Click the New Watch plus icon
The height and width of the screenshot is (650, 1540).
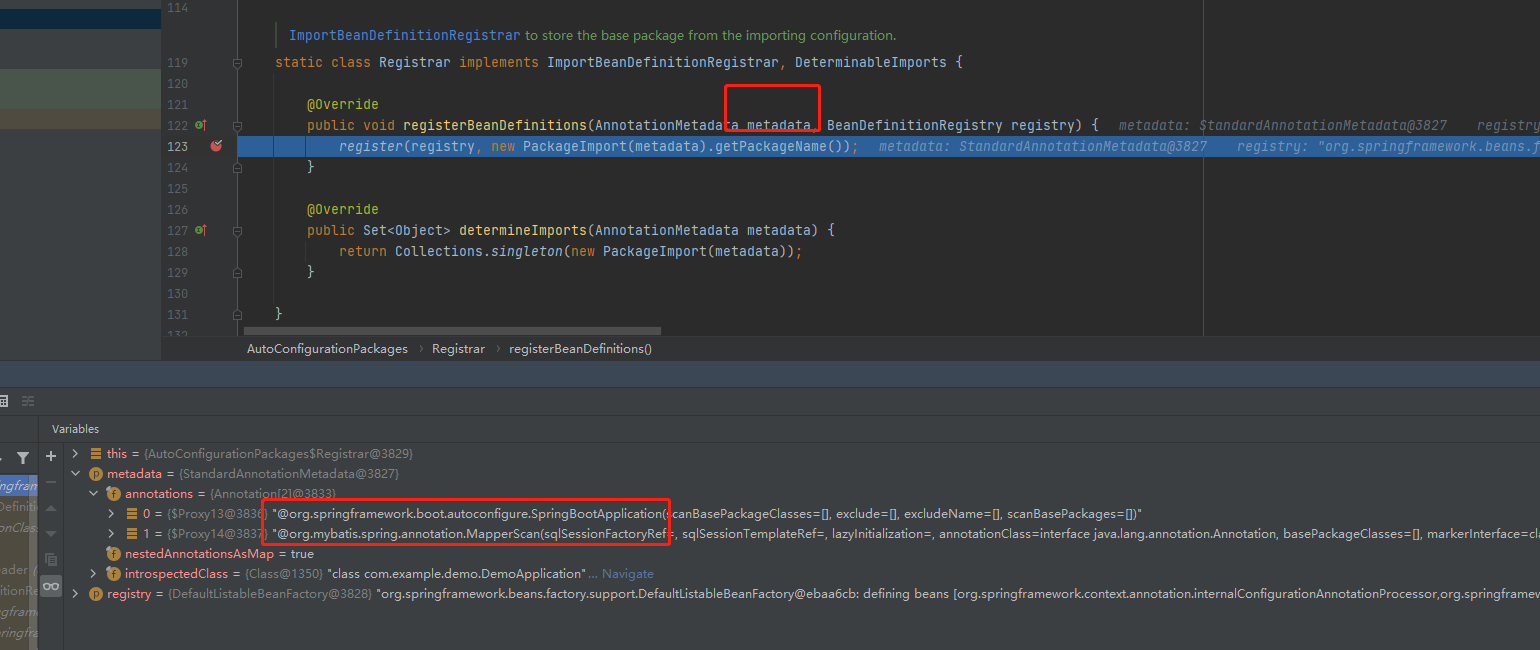(52, 456)
